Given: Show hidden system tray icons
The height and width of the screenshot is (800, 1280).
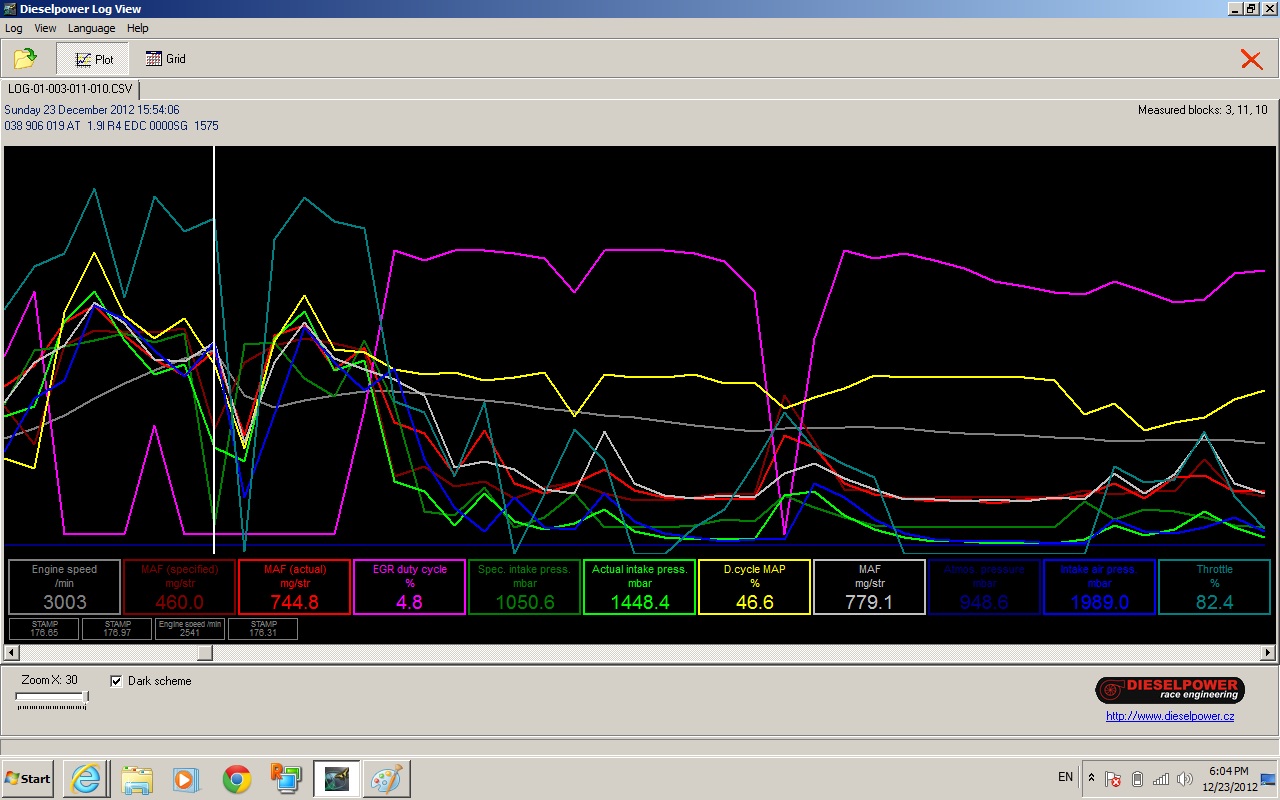Looking at the screenshot, I should click(x=1091, y=778).
